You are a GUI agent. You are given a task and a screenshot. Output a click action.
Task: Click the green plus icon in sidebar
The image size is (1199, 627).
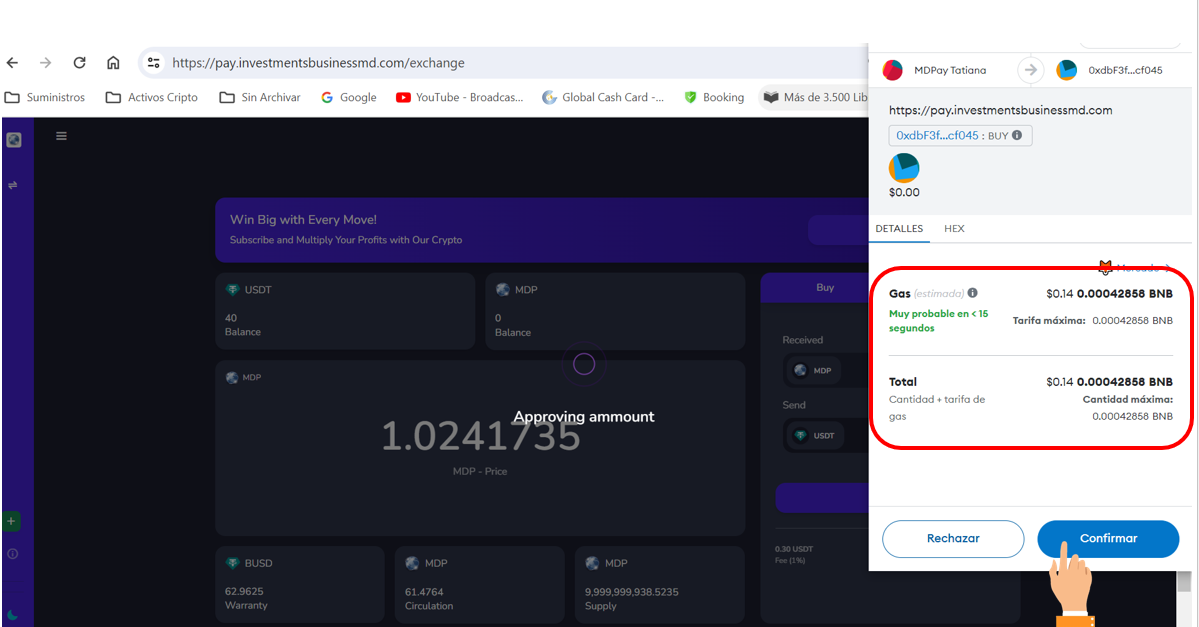pos(11,521)
